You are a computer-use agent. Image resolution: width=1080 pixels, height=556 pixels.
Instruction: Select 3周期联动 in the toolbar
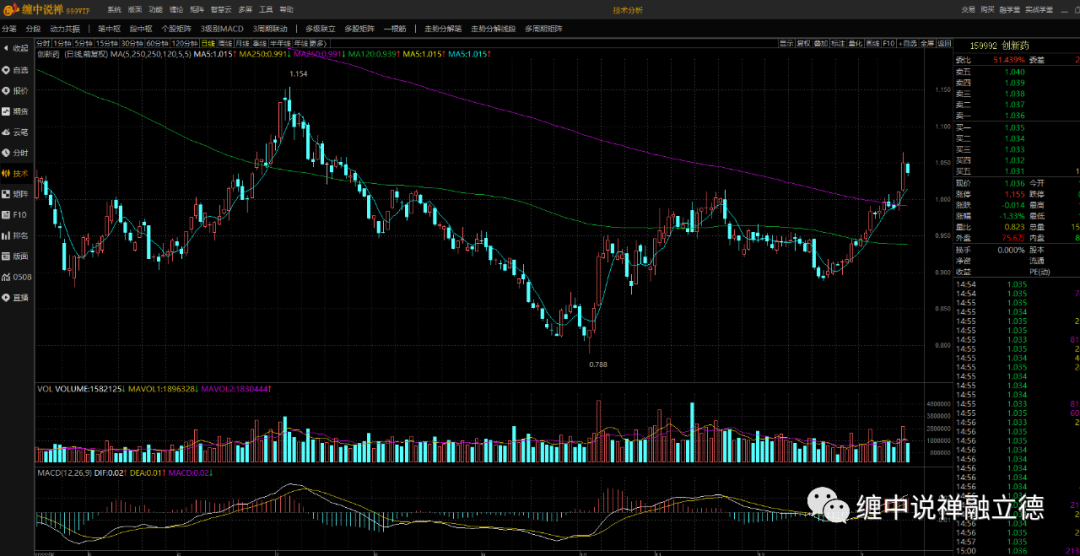270,29
